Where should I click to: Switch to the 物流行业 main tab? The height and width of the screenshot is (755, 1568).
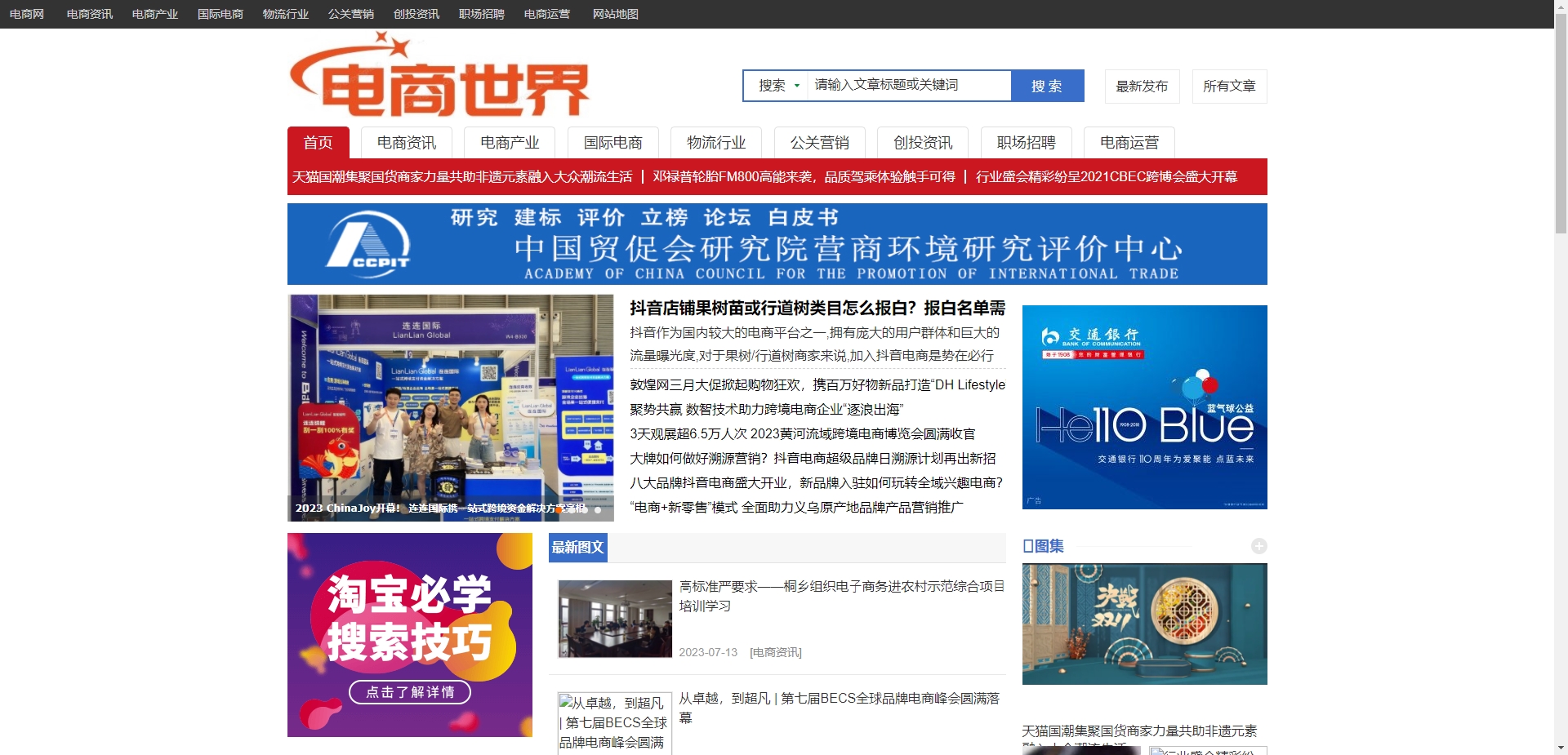pos(716,143)
